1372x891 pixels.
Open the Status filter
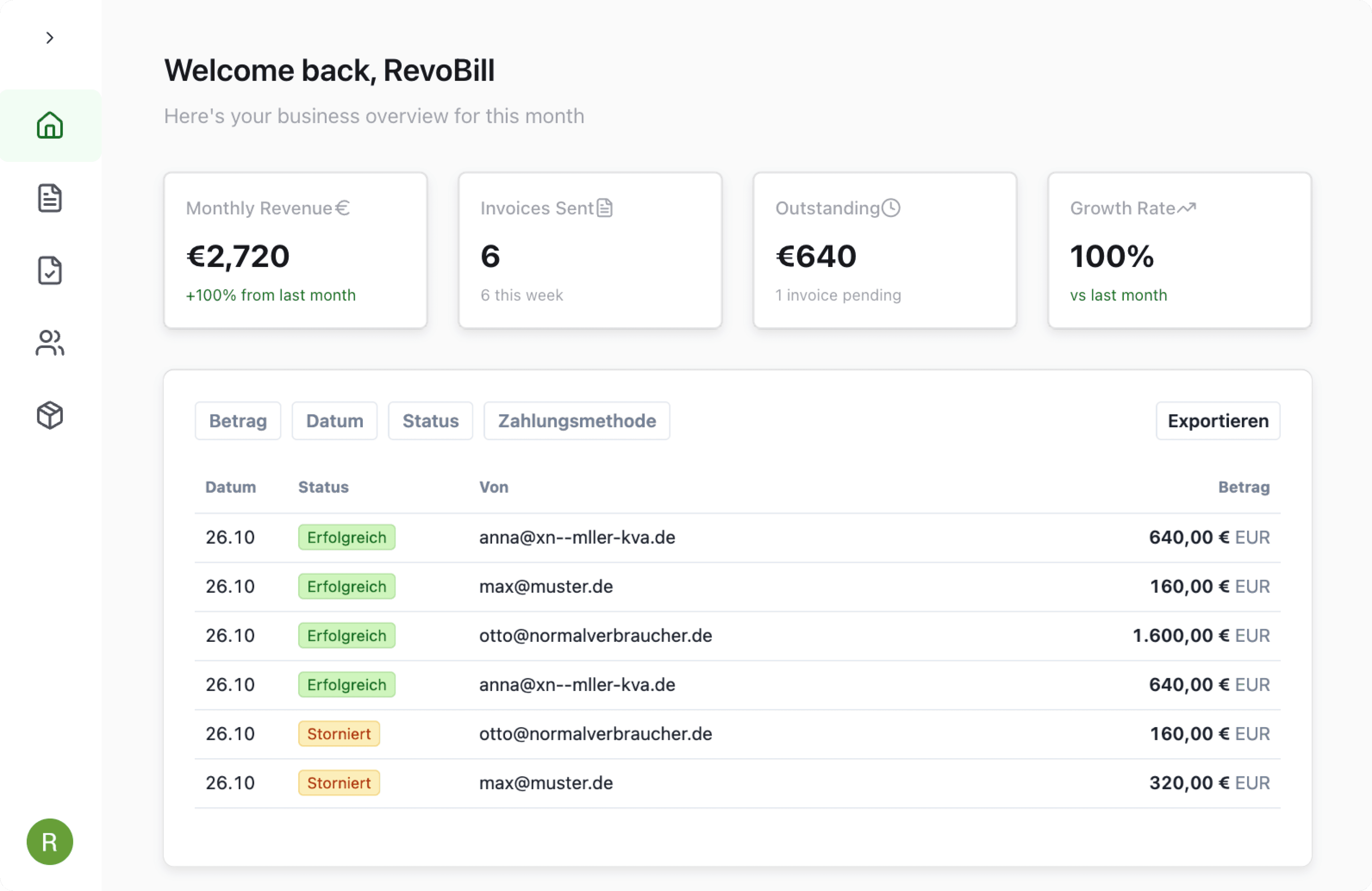431,421
